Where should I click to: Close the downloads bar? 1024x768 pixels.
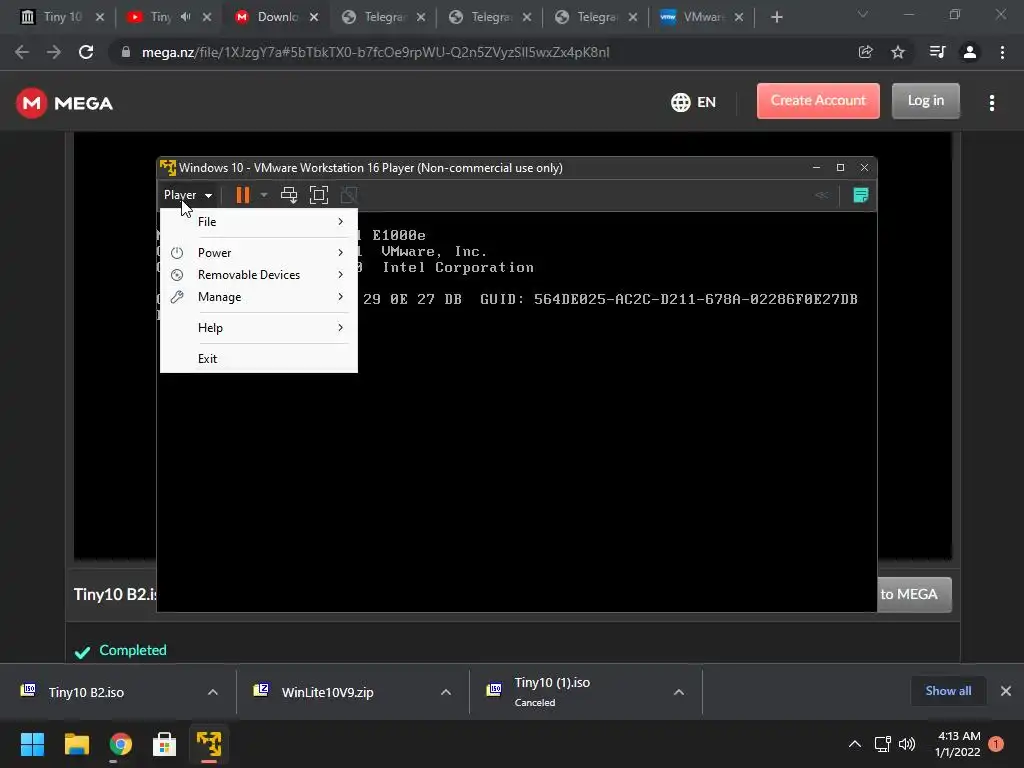pos(1006,691)
